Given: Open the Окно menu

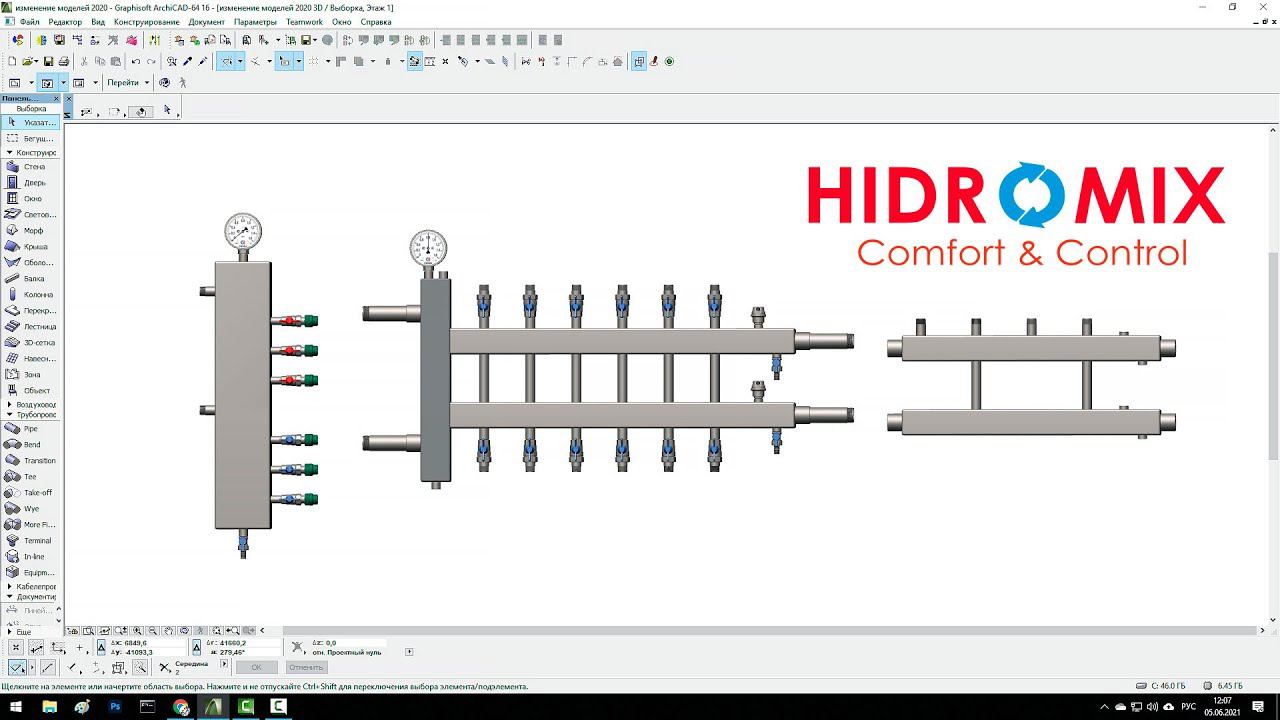Looking at the screenshot, I should click(x=342, y=21).
